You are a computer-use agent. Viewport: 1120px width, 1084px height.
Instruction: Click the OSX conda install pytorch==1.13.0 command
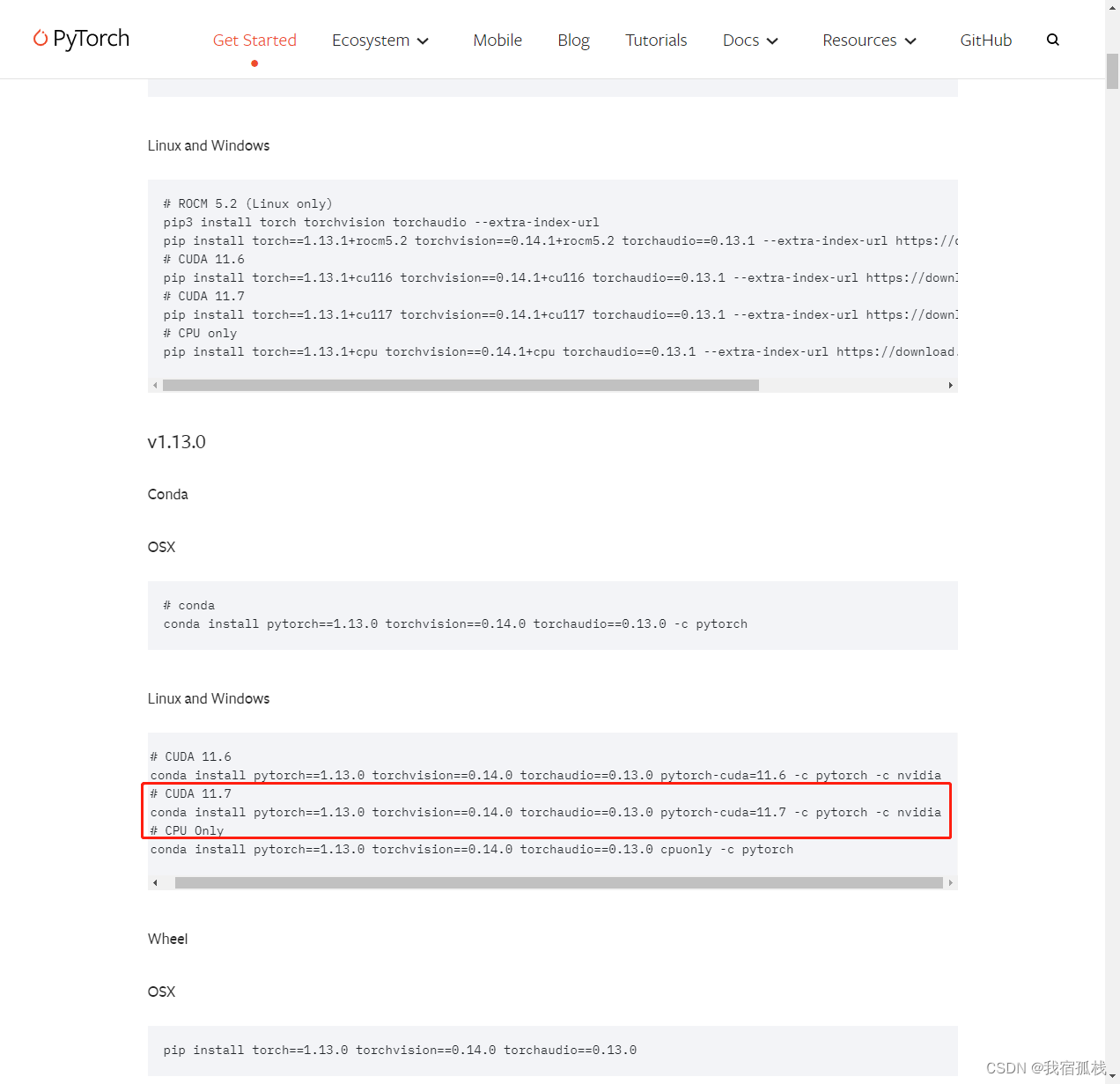coord(455,623)
